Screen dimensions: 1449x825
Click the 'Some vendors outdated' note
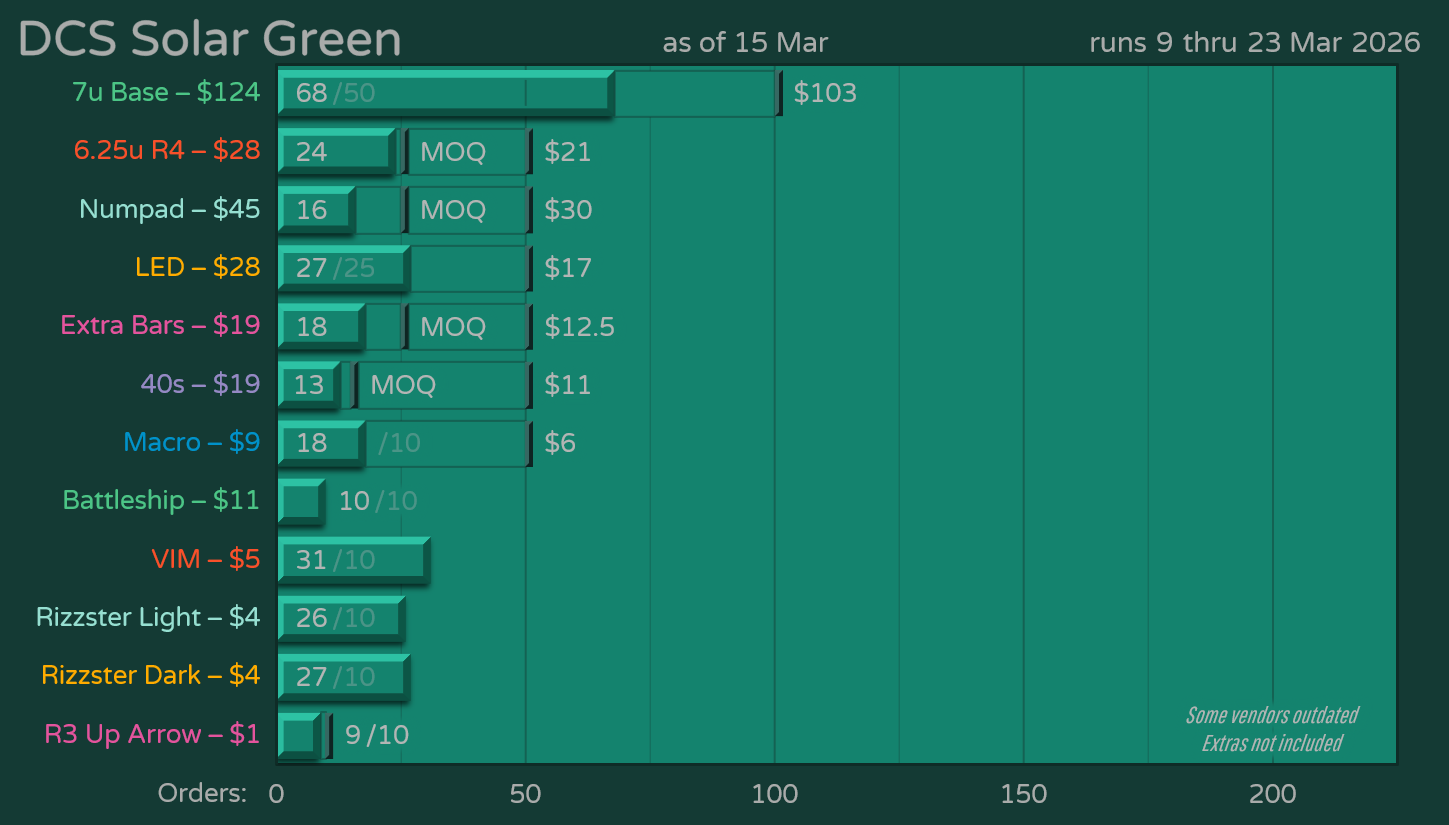tap(1272, 715)
